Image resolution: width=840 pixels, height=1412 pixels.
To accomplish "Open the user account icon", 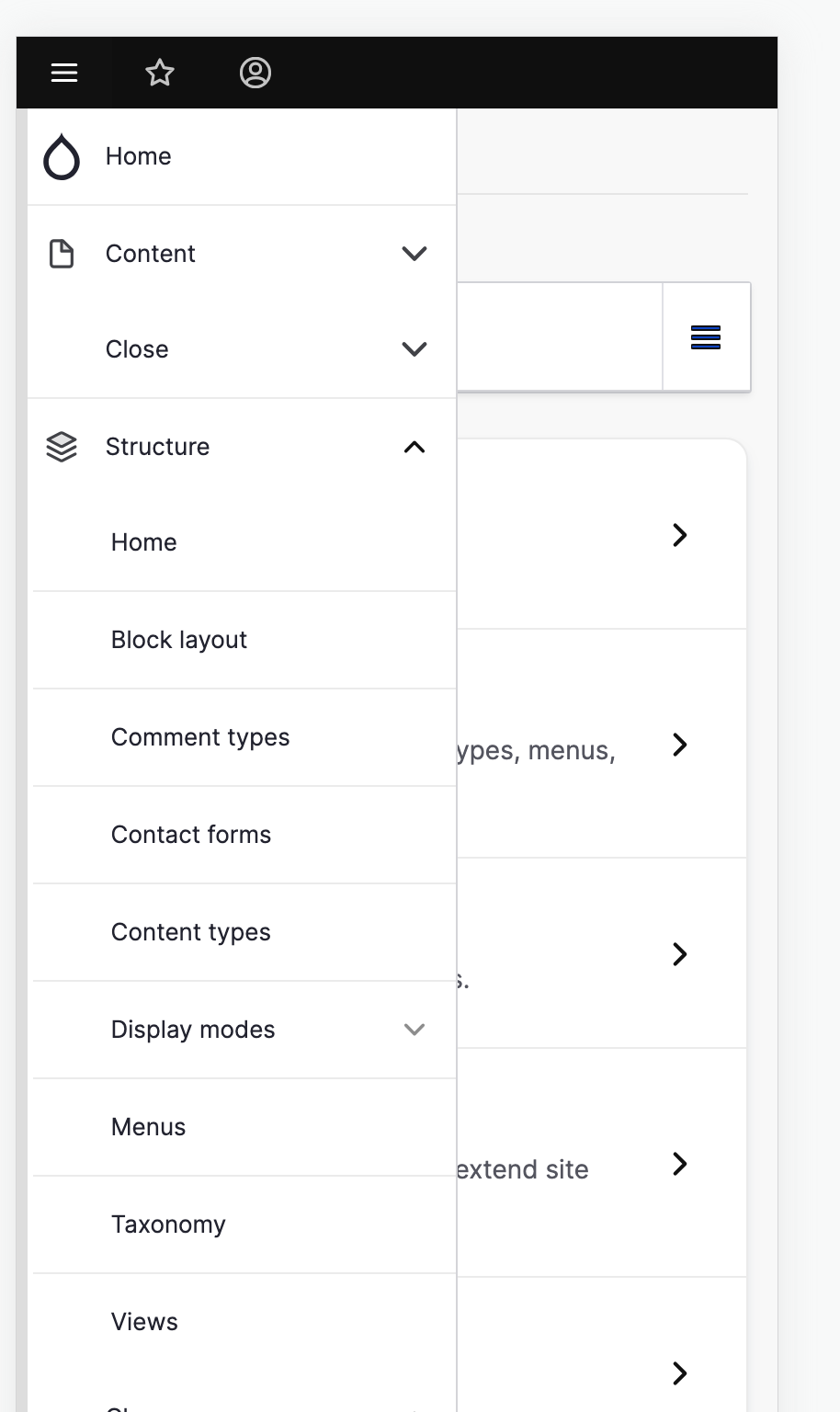I will click(x=255, y=72).
